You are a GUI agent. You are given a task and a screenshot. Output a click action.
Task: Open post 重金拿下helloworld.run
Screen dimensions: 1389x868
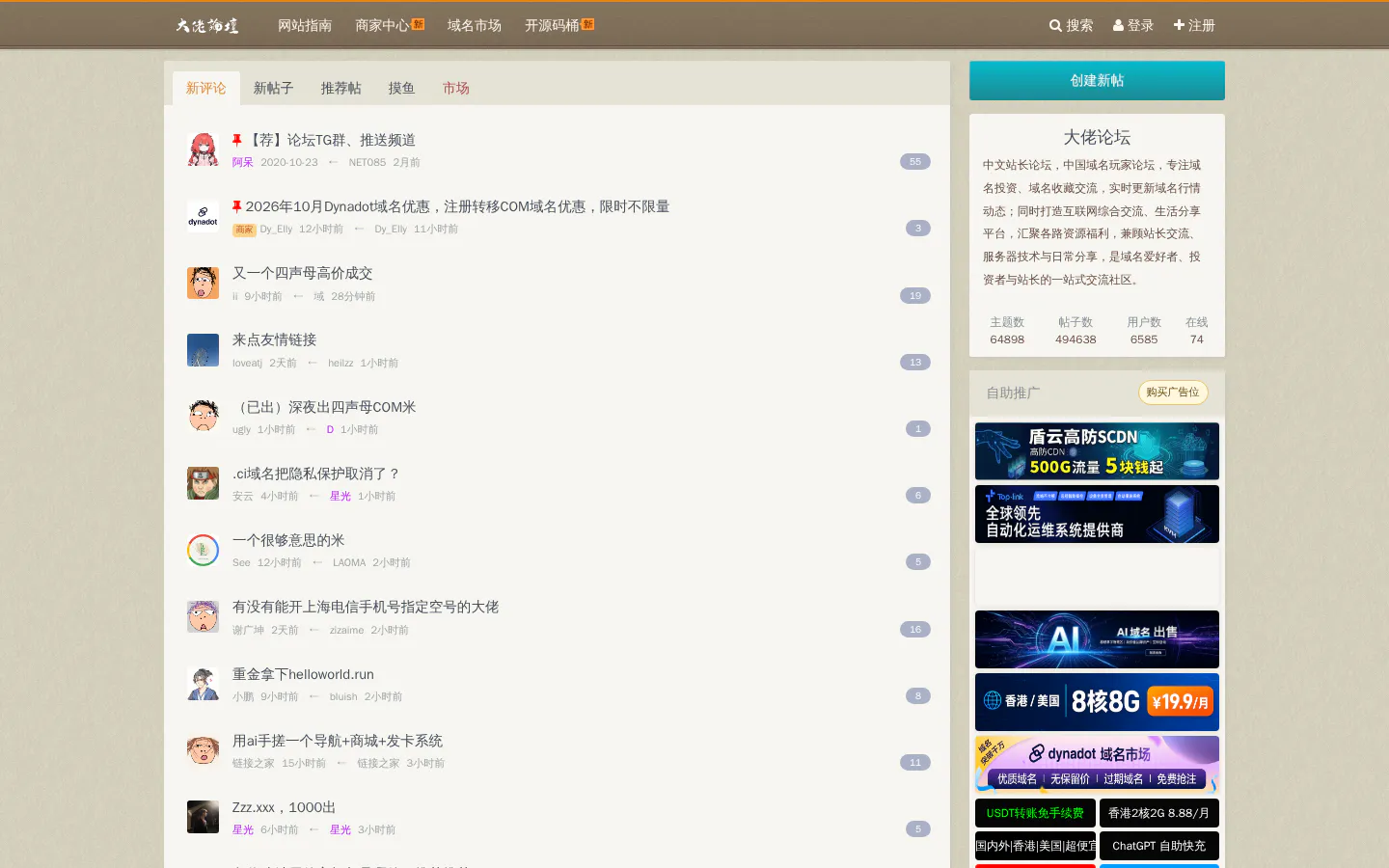pyautogui.click(x=303, y=674)
